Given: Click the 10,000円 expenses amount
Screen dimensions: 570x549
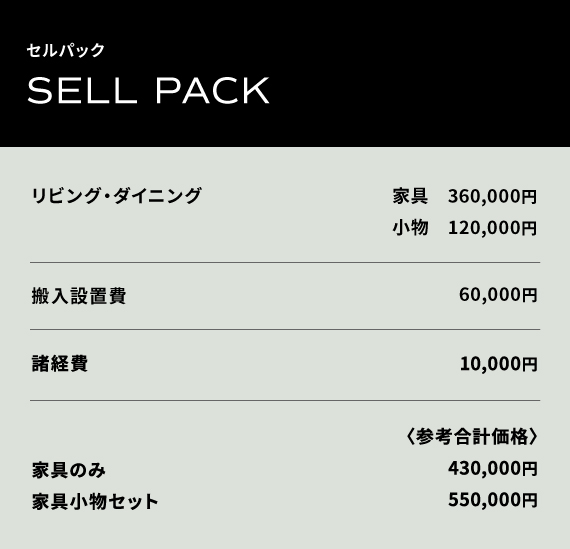Looking at the screenshot, I should 498,364.
